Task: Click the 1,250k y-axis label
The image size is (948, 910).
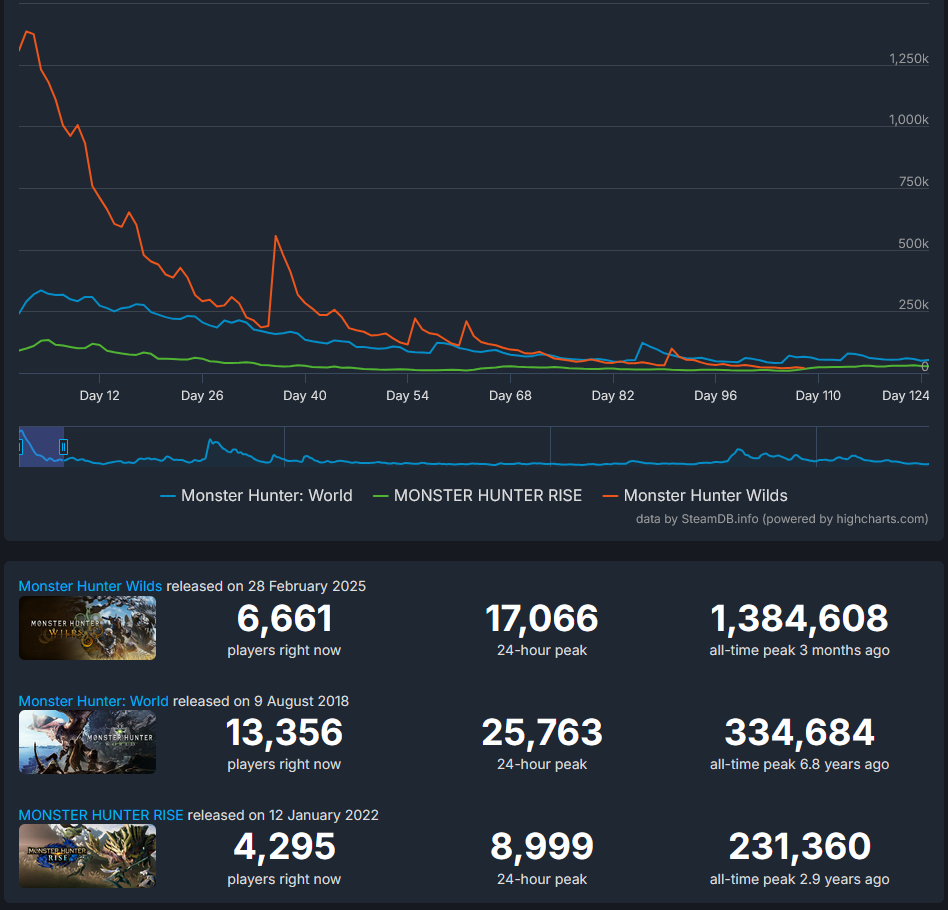Action: pyautogui.click(x=909, y=59)
